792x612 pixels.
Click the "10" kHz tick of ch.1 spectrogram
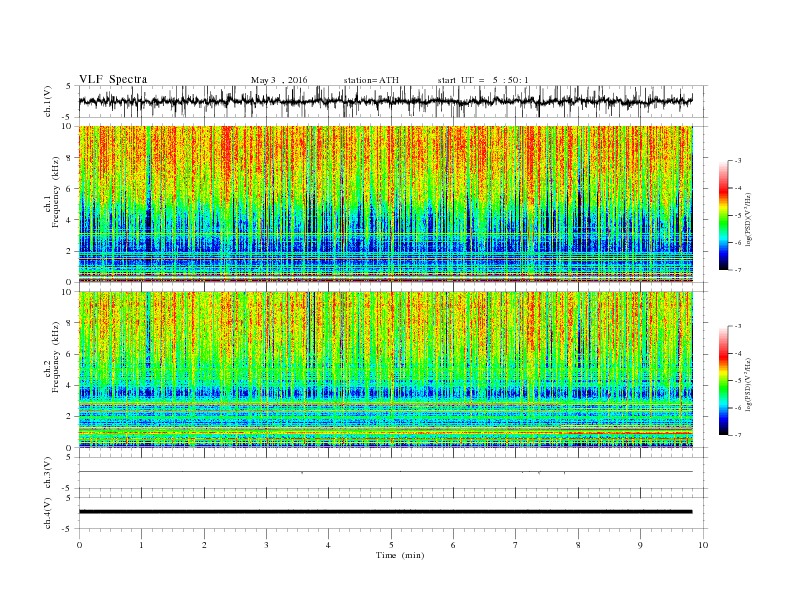[69, 126]
